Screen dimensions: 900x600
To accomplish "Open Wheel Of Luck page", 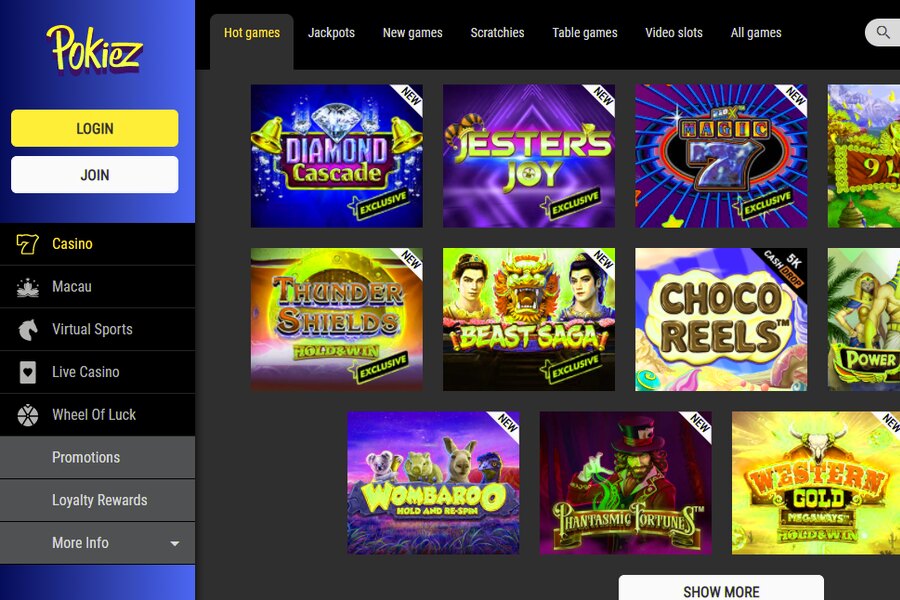I will click(98, 415).
